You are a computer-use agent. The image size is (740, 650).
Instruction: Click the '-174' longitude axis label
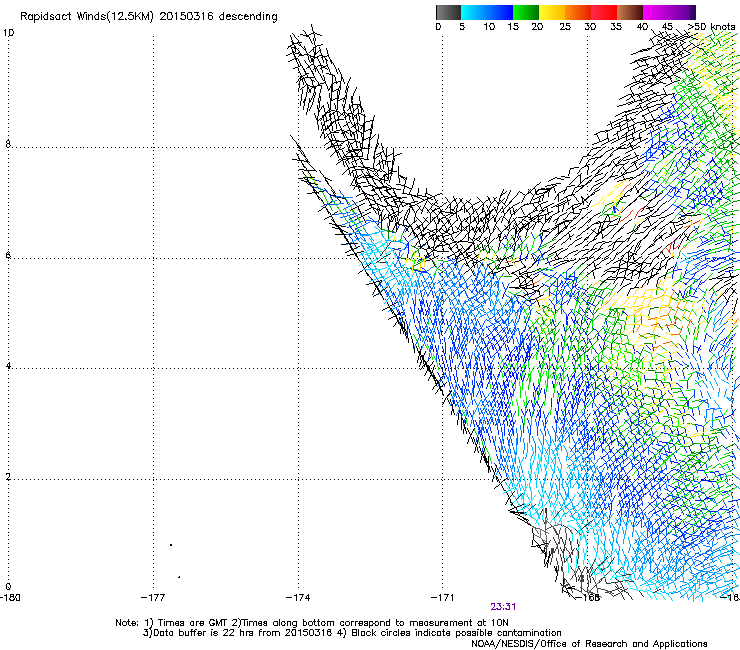(x=298, y=598)
